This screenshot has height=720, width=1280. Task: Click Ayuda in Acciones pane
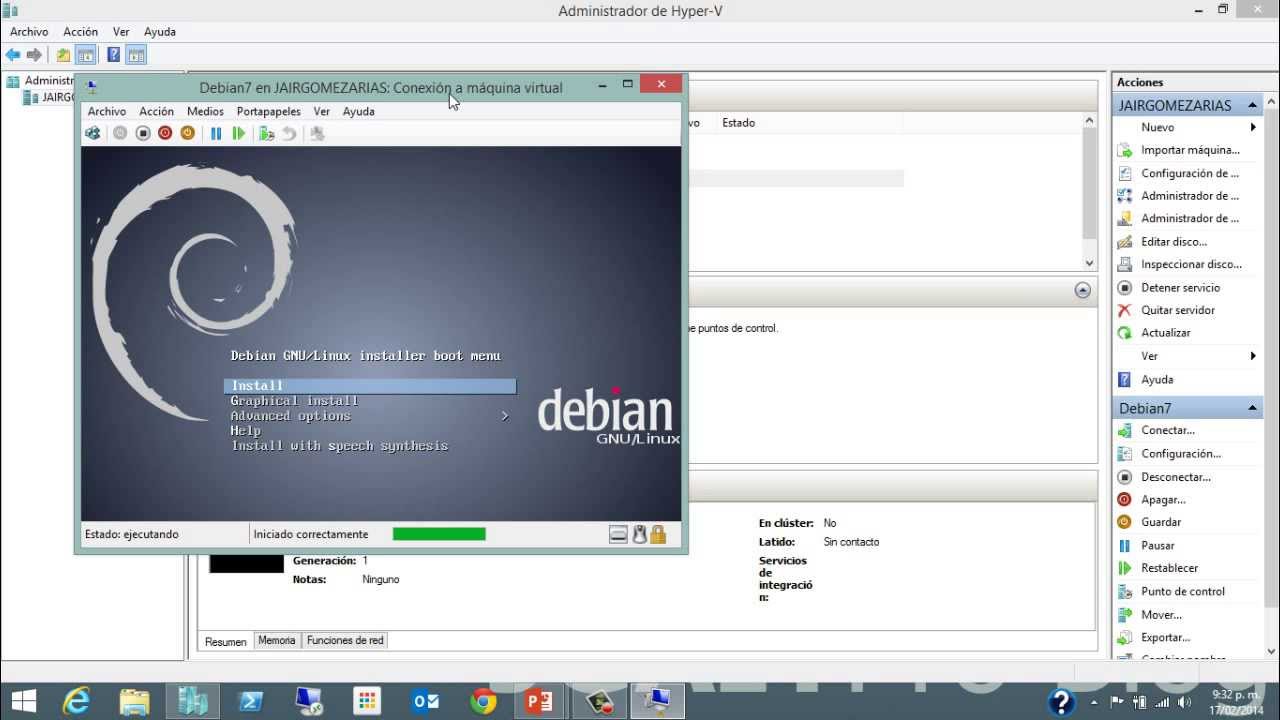point(1157,380)
